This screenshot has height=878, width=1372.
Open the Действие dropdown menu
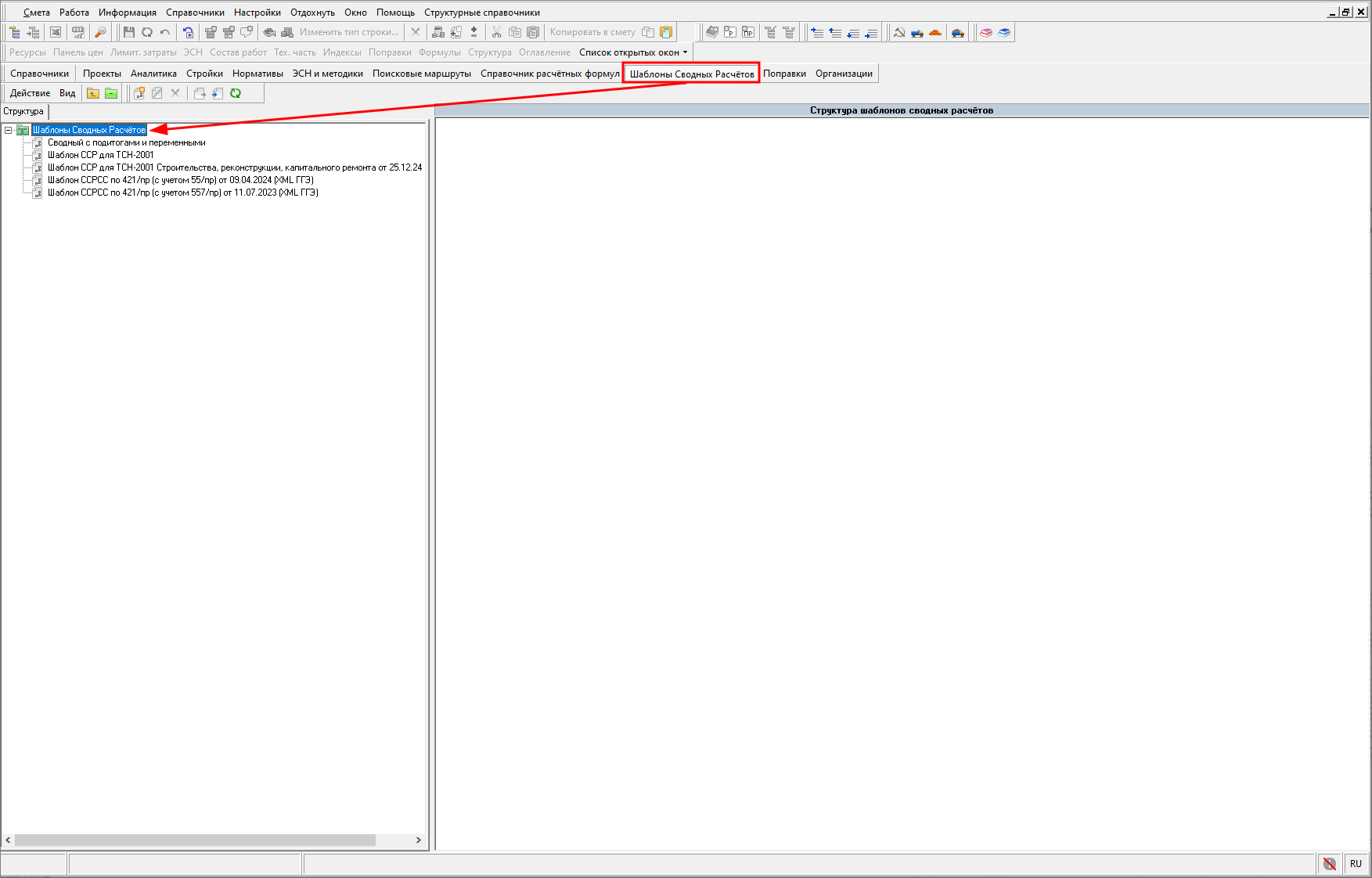coord(30,93)
